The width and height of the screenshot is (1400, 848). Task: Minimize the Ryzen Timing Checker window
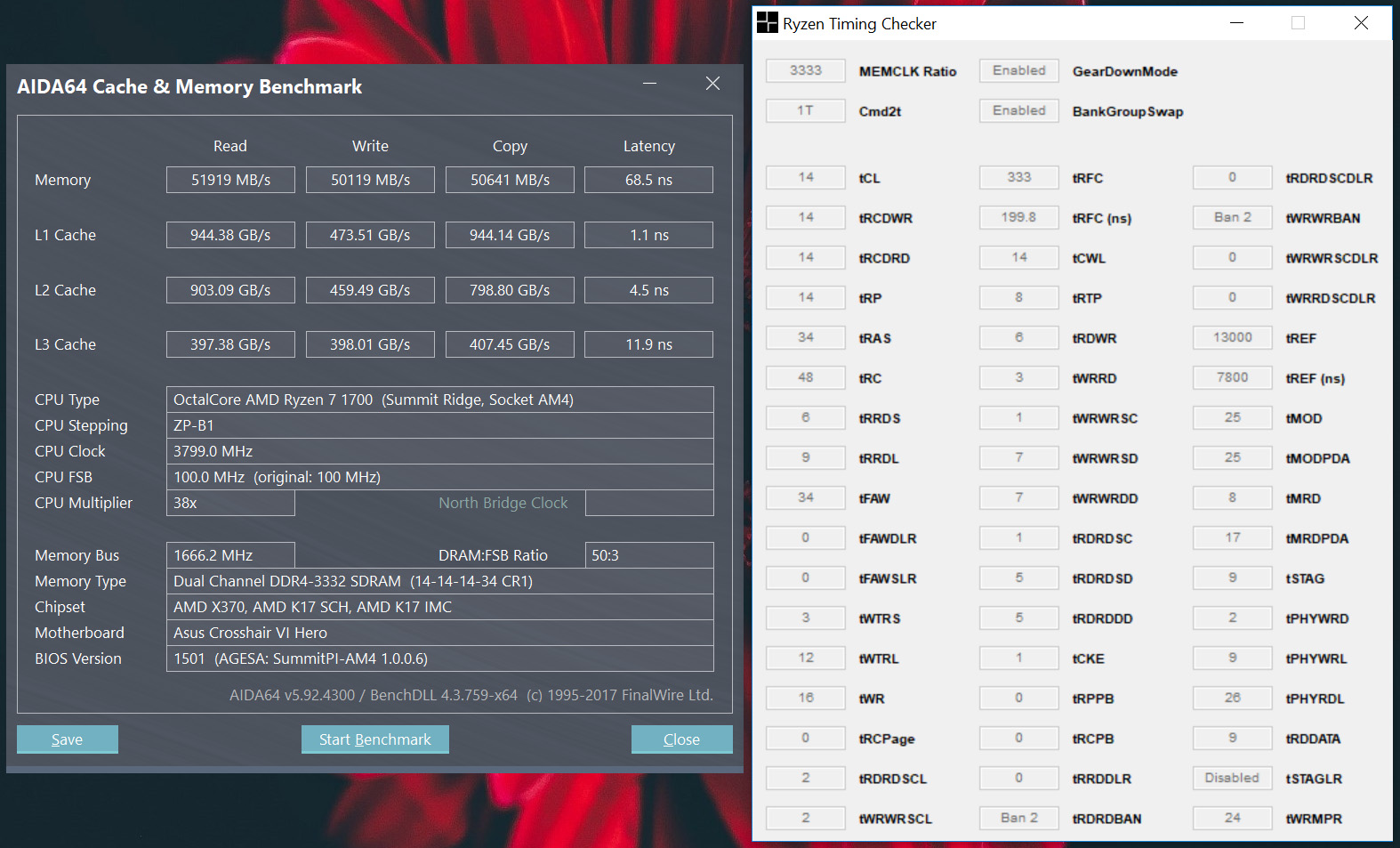pos(1236,23)
